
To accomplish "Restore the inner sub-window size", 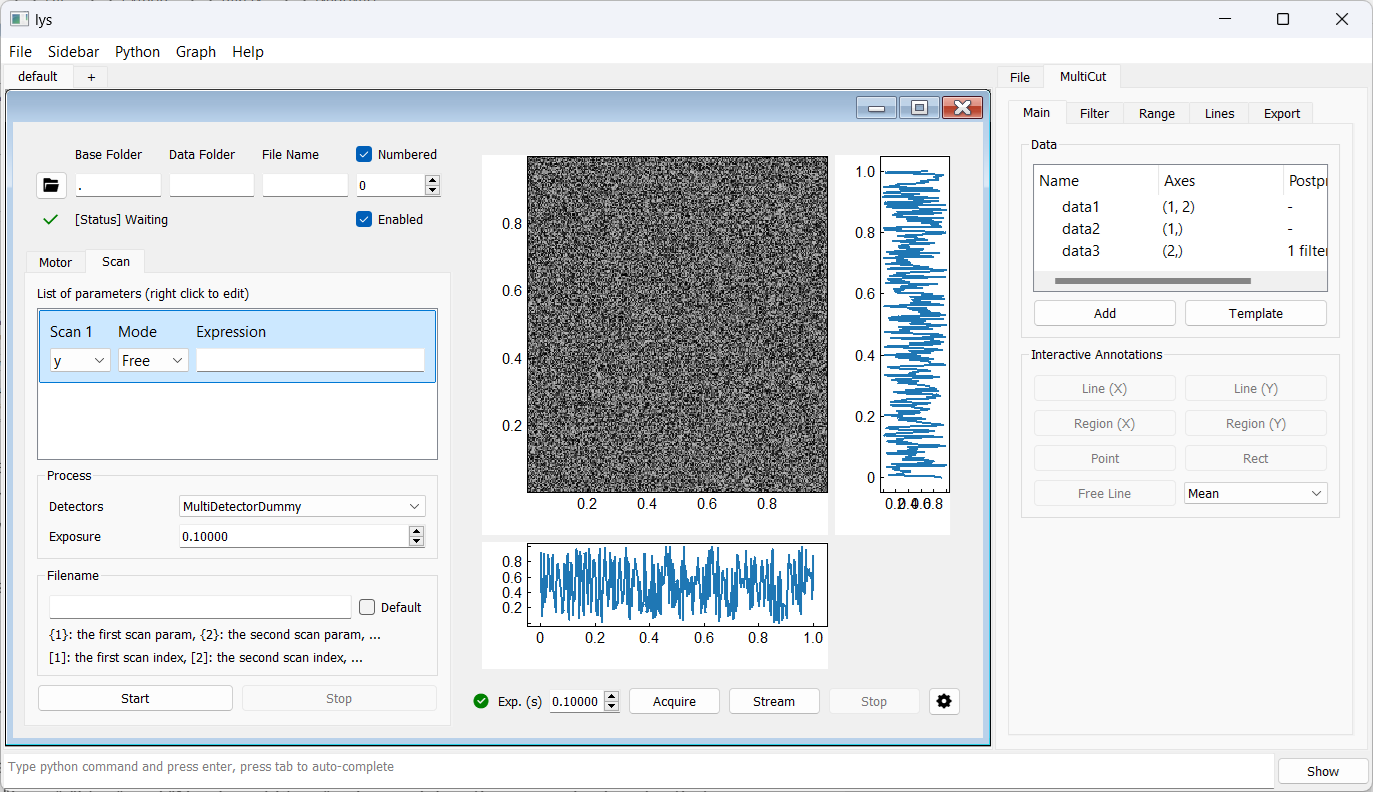I will [918, 107].
